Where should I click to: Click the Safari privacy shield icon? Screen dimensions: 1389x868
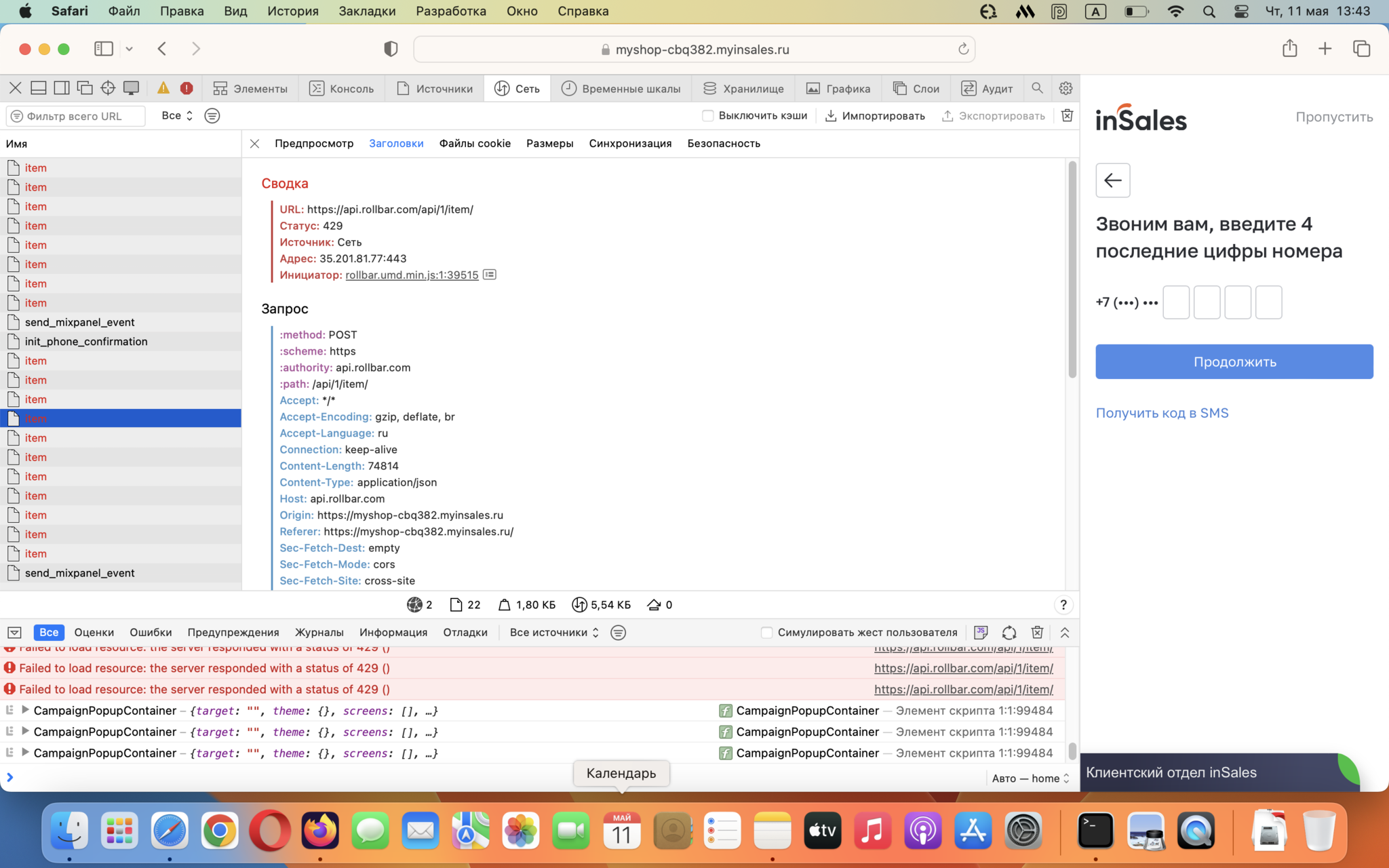click(391, 49)
